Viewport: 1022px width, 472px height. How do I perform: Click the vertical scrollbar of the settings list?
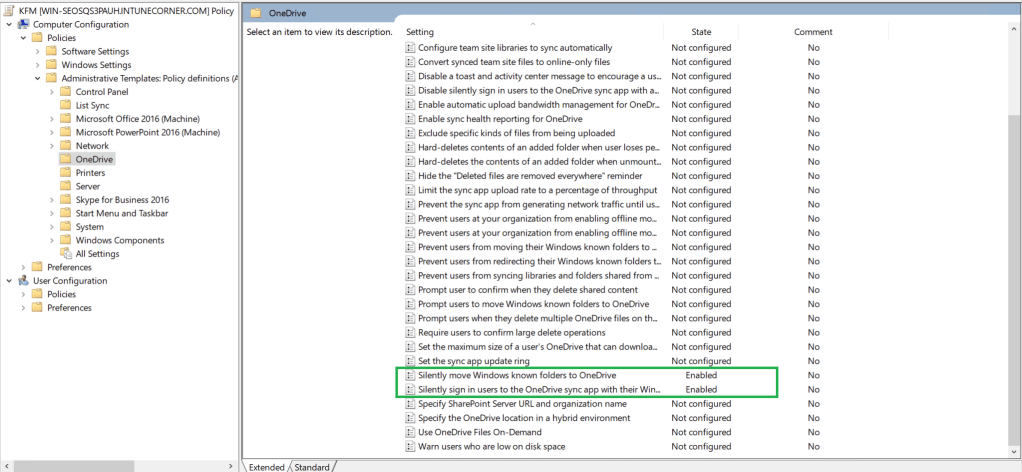click(x=1014, y=250)
